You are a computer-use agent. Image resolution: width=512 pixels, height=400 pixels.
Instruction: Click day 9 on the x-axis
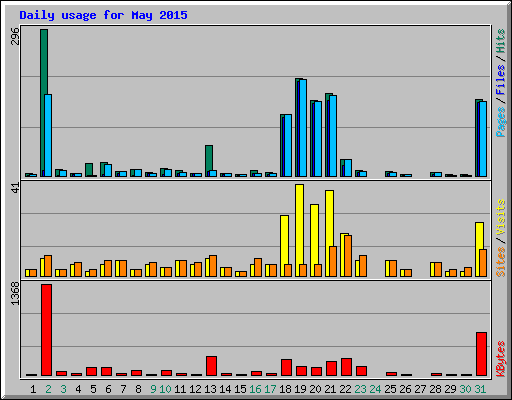[x=153, y=389]
